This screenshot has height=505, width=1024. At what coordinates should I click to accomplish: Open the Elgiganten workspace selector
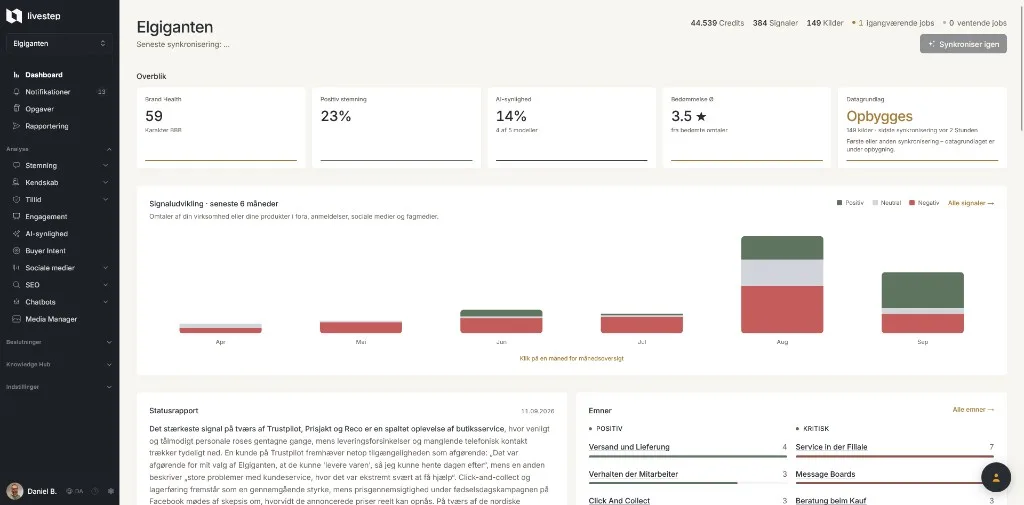pyautogui.click(x=59, y=44)
